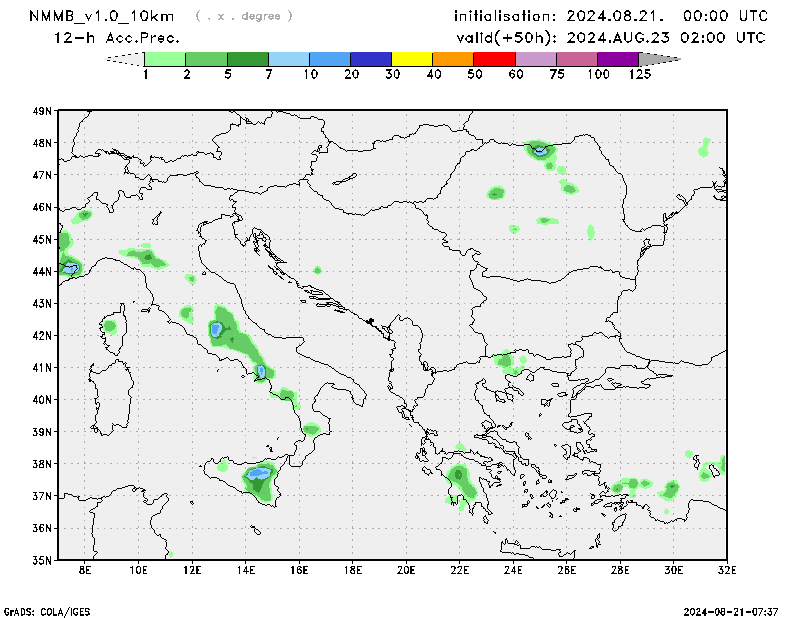Click the orange 40–50 legend color

(x=454, y=60)
